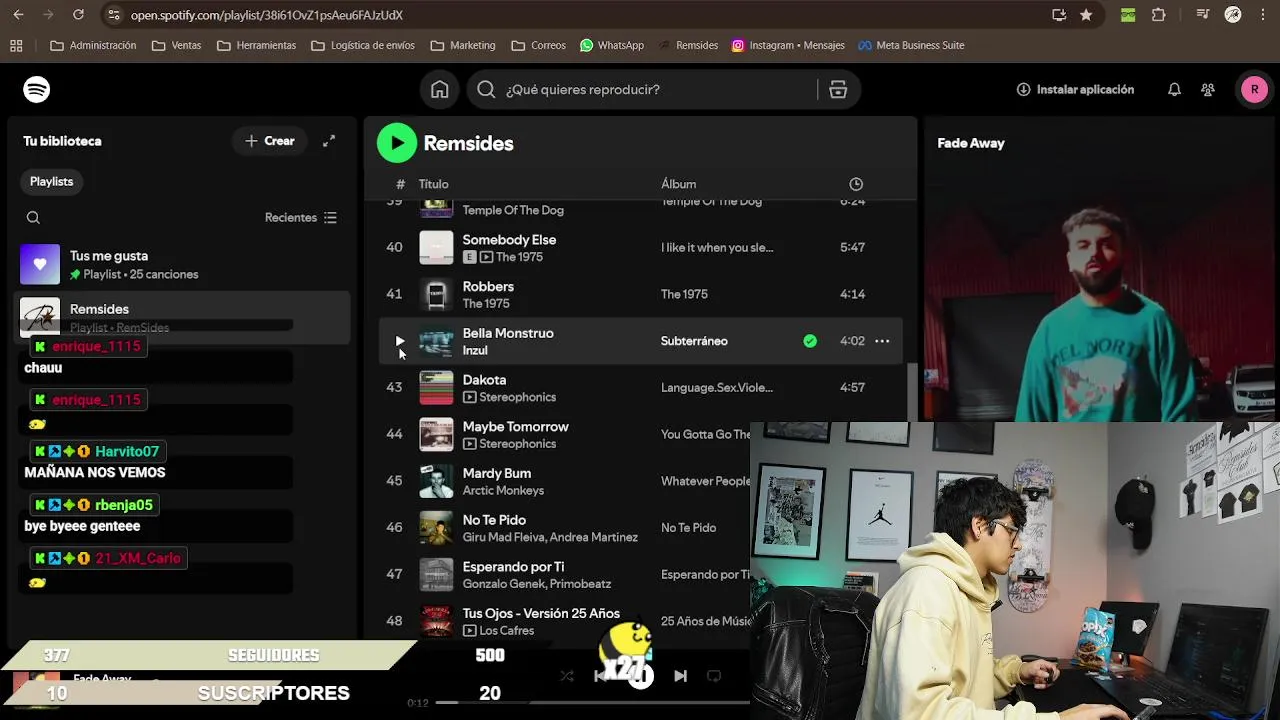The height and width of the screenshot is (720, 1280).
Task: Open Los Cafres artist link
Action: pyautogui.click(x=506, y=631)
